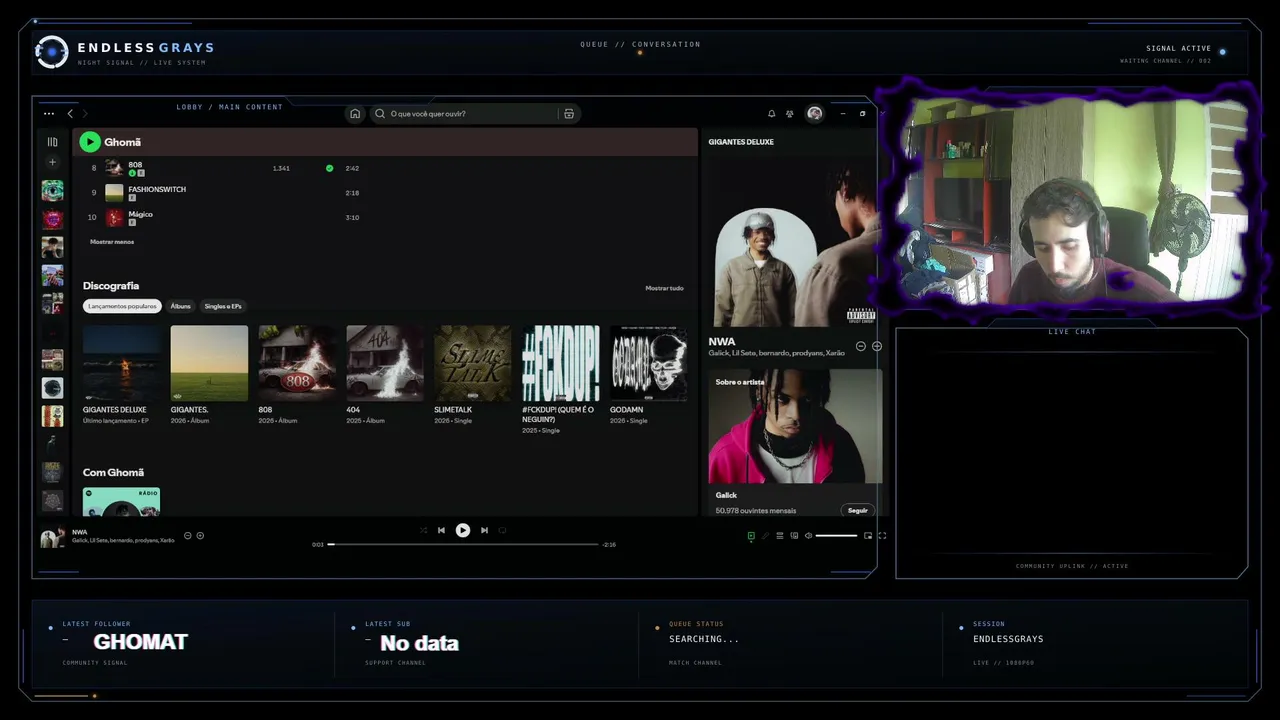Open the #FCKDUP! single cover
The height and width of the screenshot is (720, 1280).
561,363
